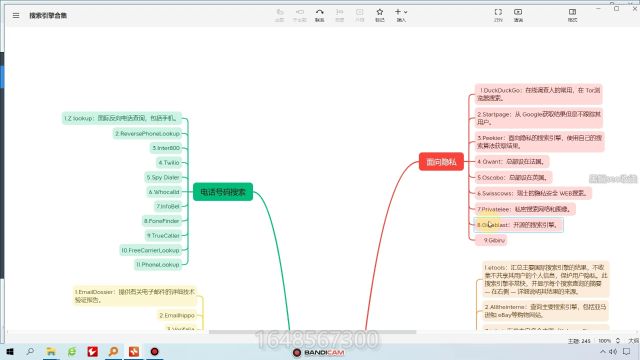Click the Summary toolbar icon
640x360 pixels.
click(340, 15)
